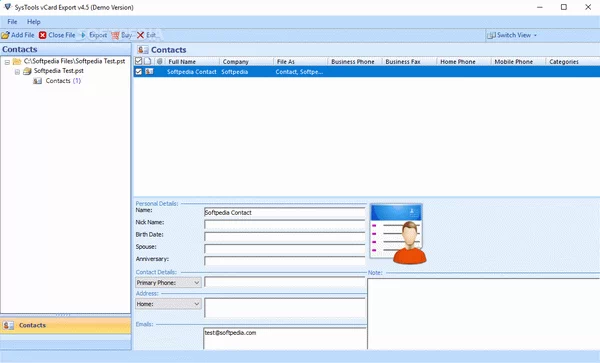The image size is (600, 363).
Task: Sort by the Categories column header
Action: click(x=573, y=62)
